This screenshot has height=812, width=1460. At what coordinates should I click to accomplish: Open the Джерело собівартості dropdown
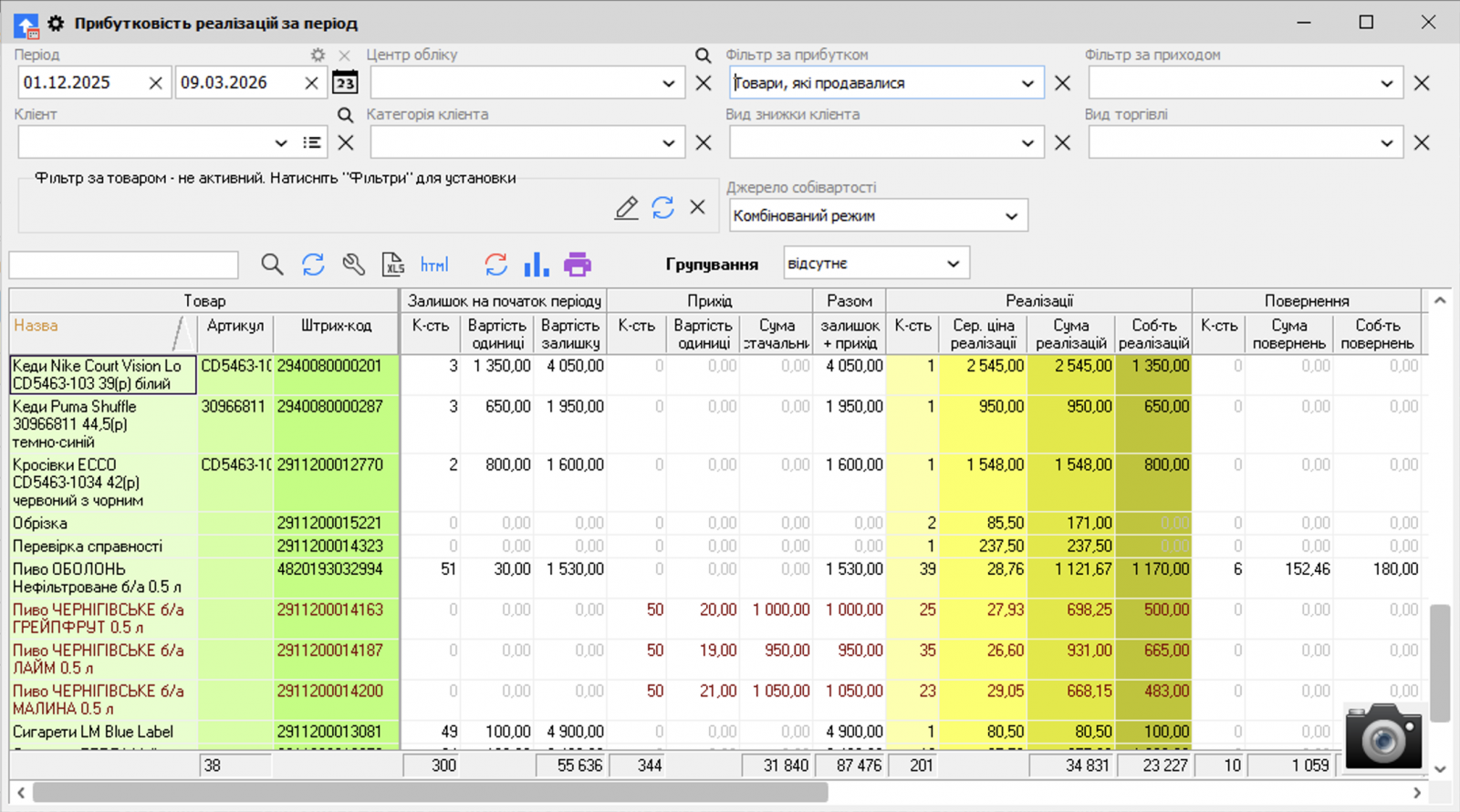(1011, 216)
